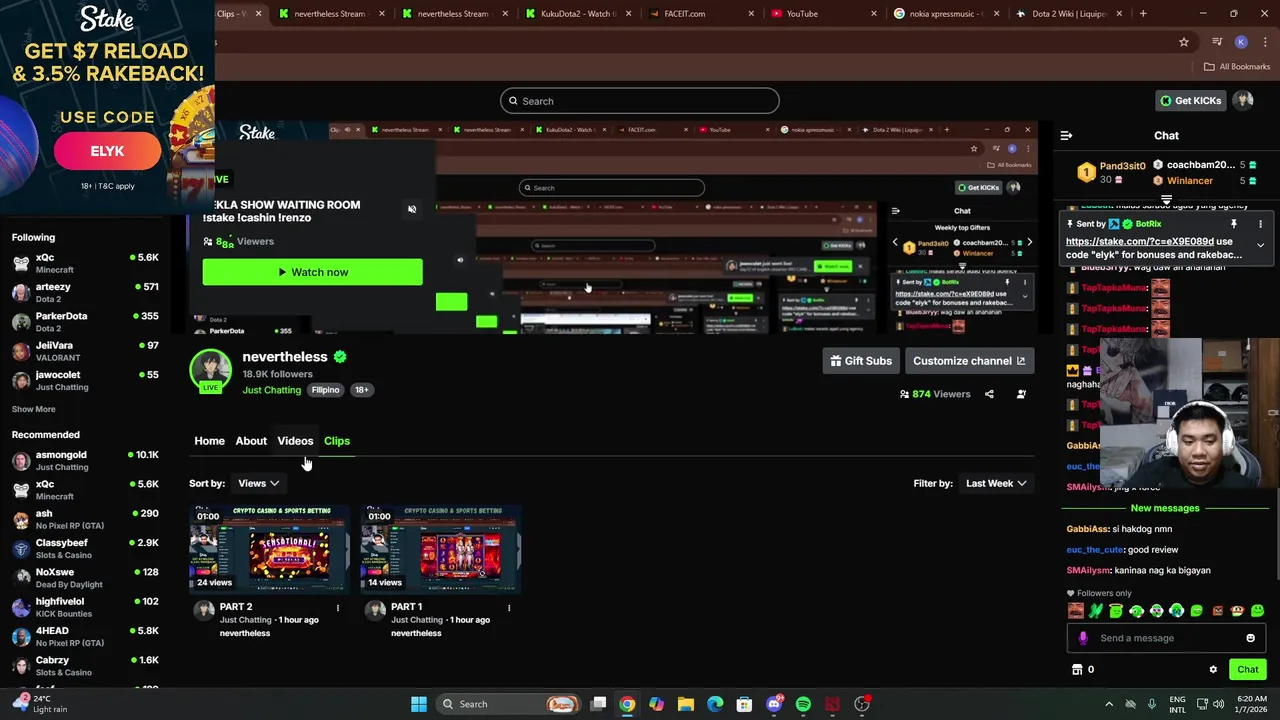
Task: Open ParkerDota channel in sidebar
Action: (85, 322)
